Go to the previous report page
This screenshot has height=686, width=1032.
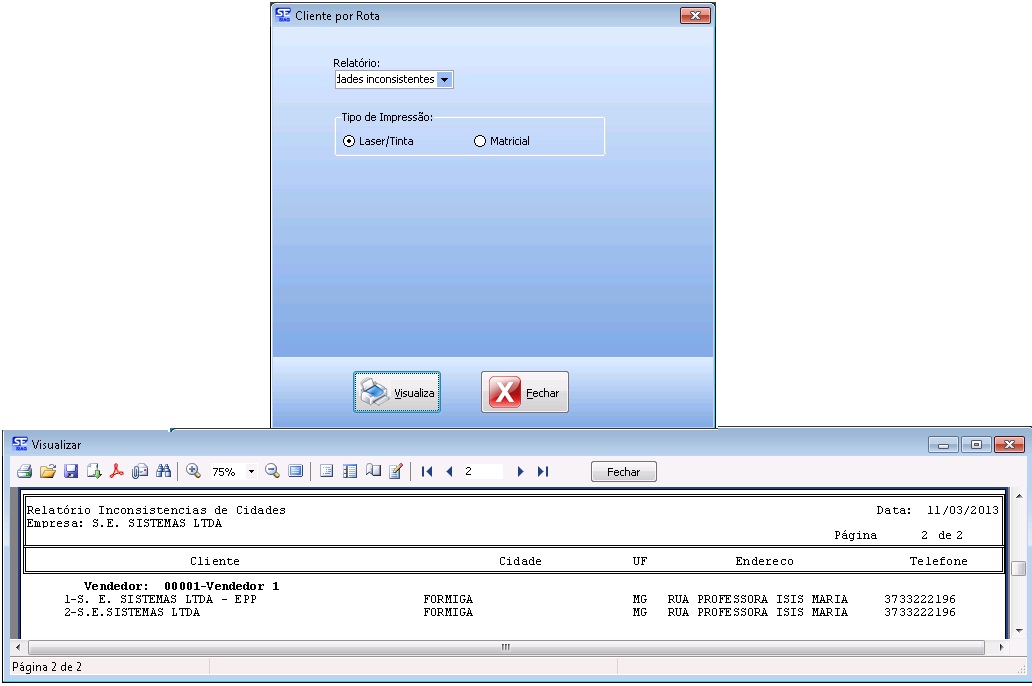(x=449, y=471)
